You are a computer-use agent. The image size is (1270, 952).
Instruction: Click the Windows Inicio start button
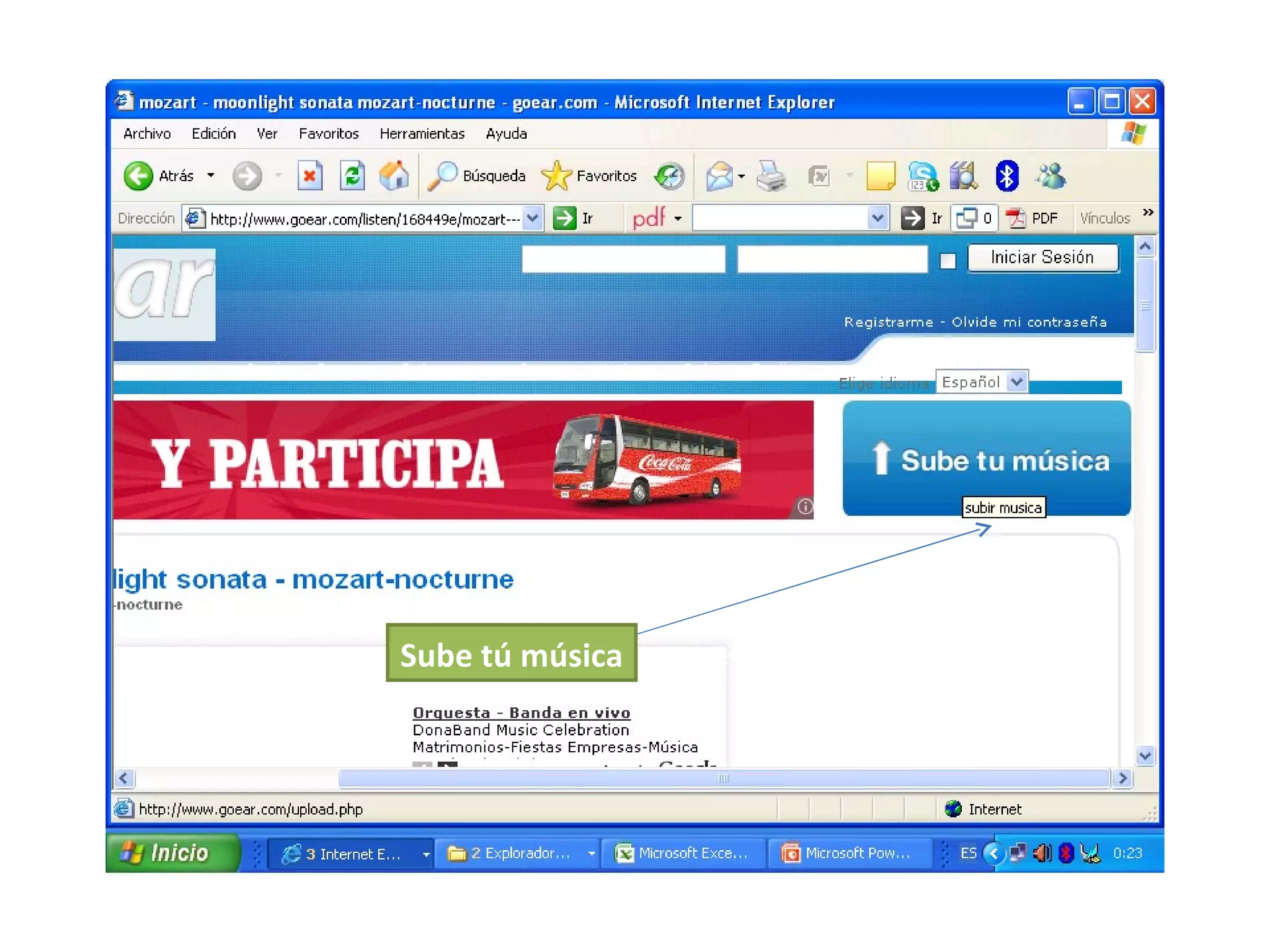[x=172, y=853]
